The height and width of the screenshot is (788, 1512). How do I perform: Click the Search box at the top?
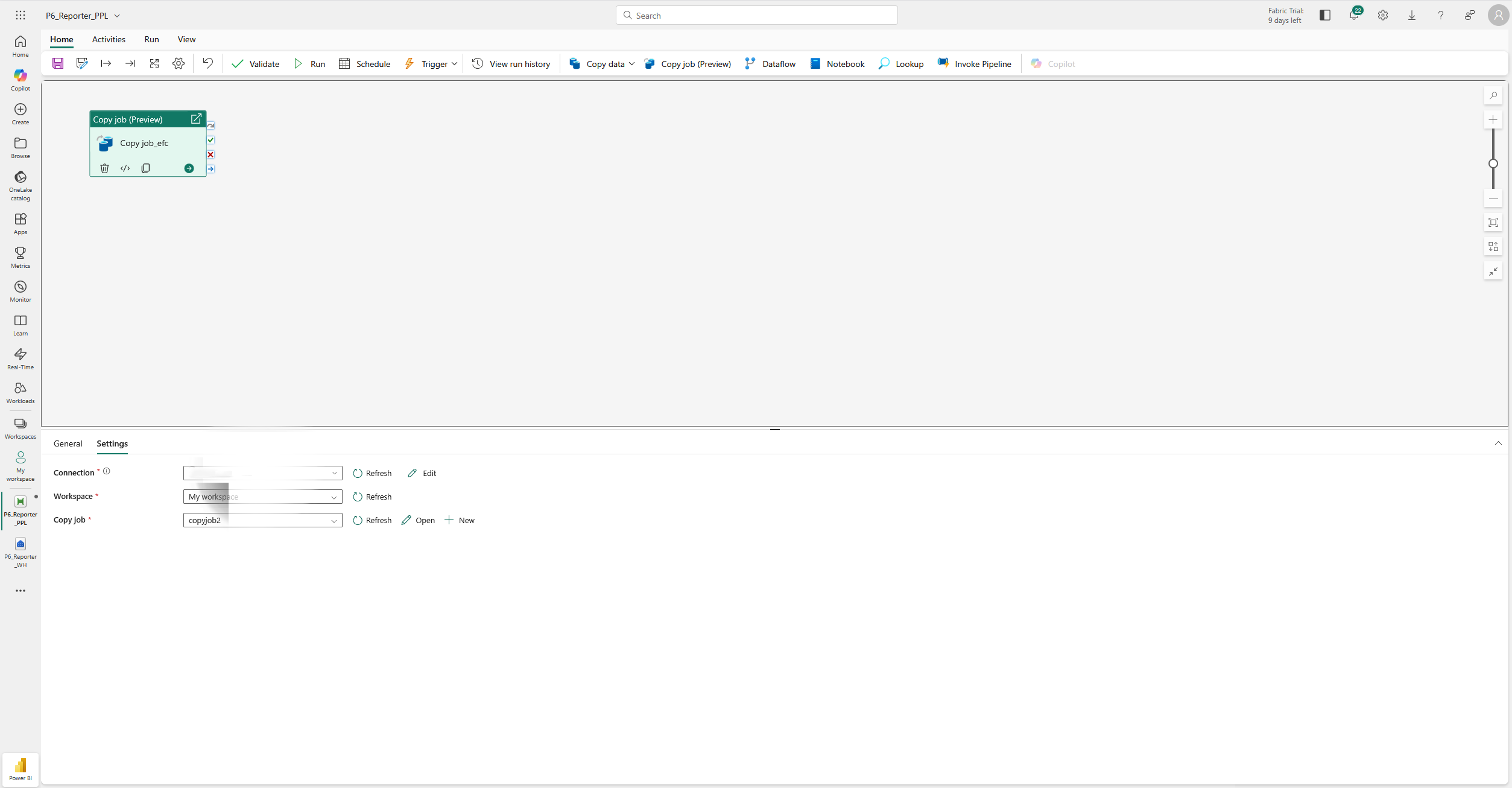(756, 14)
